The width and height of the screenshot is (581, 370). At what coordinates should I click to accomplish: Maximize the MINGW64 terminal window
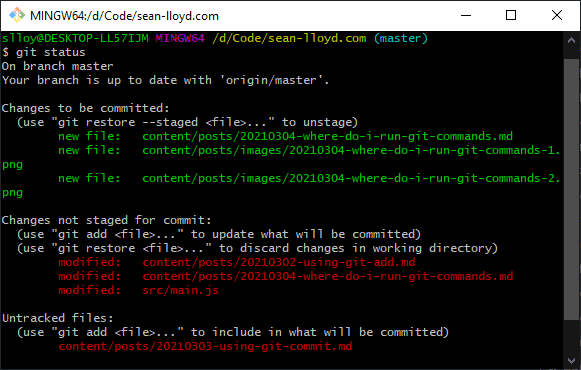[x=511, y=16]
